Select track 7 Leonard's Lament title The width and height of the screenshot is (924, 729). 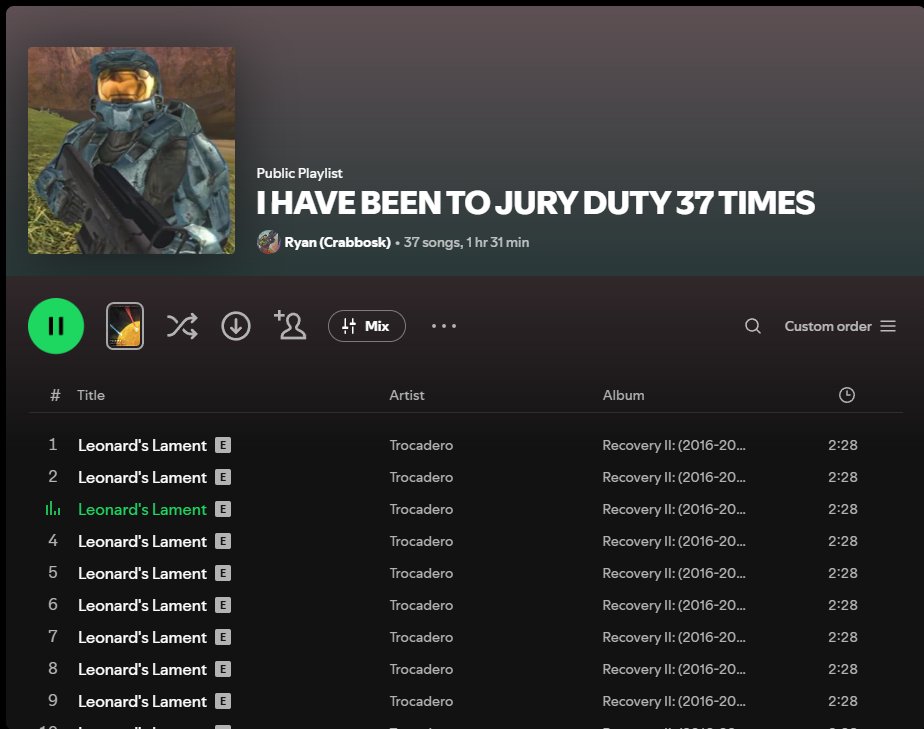[x=142, y=637]
